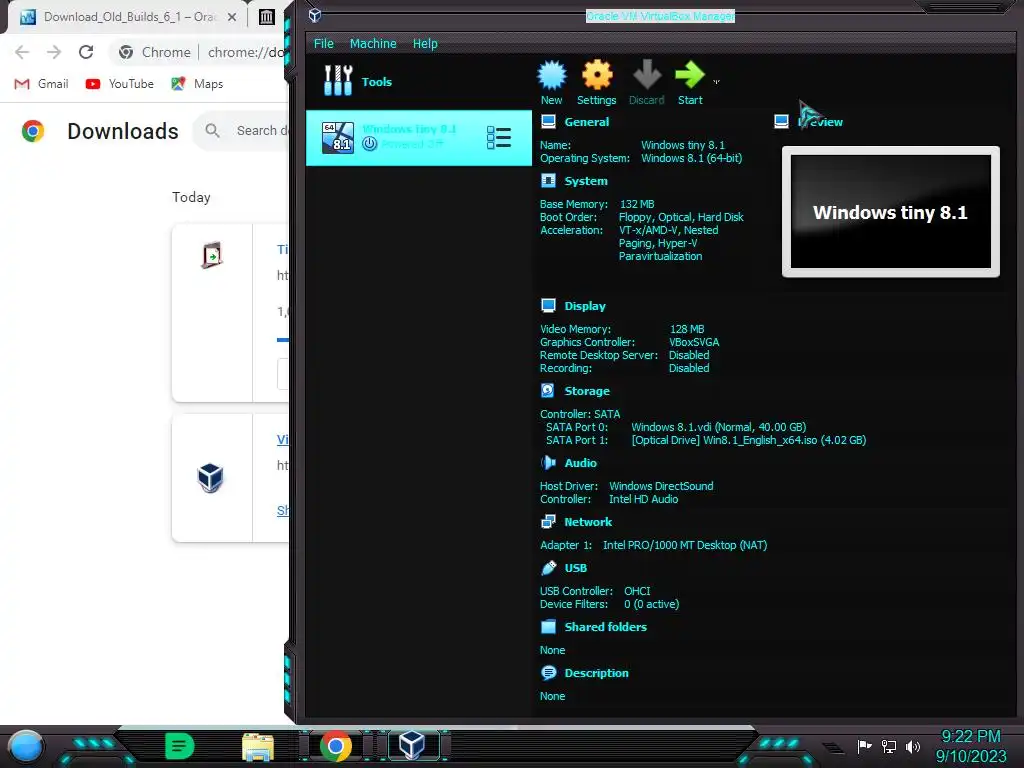Click the Audio speaker icon
This screenshot has width=1024, height=768.
[x=548, y=463]
